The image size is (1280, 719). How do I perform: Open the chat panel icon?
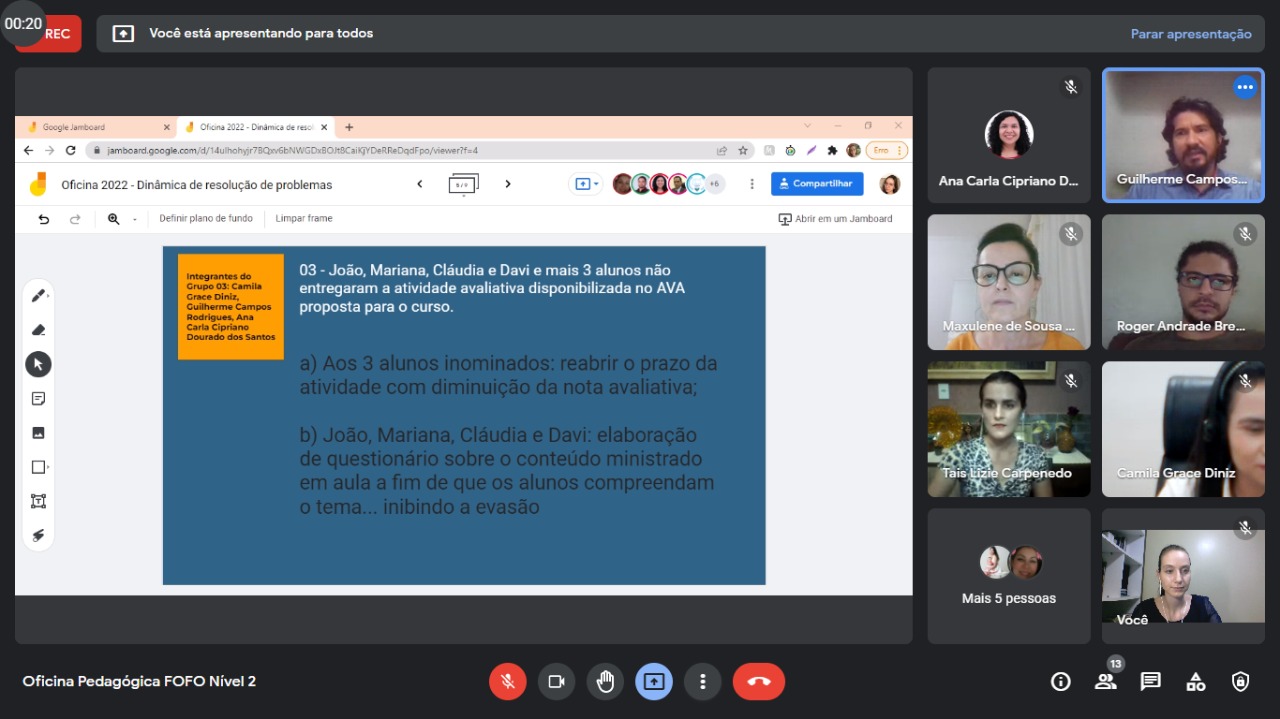click(1150, 681)
